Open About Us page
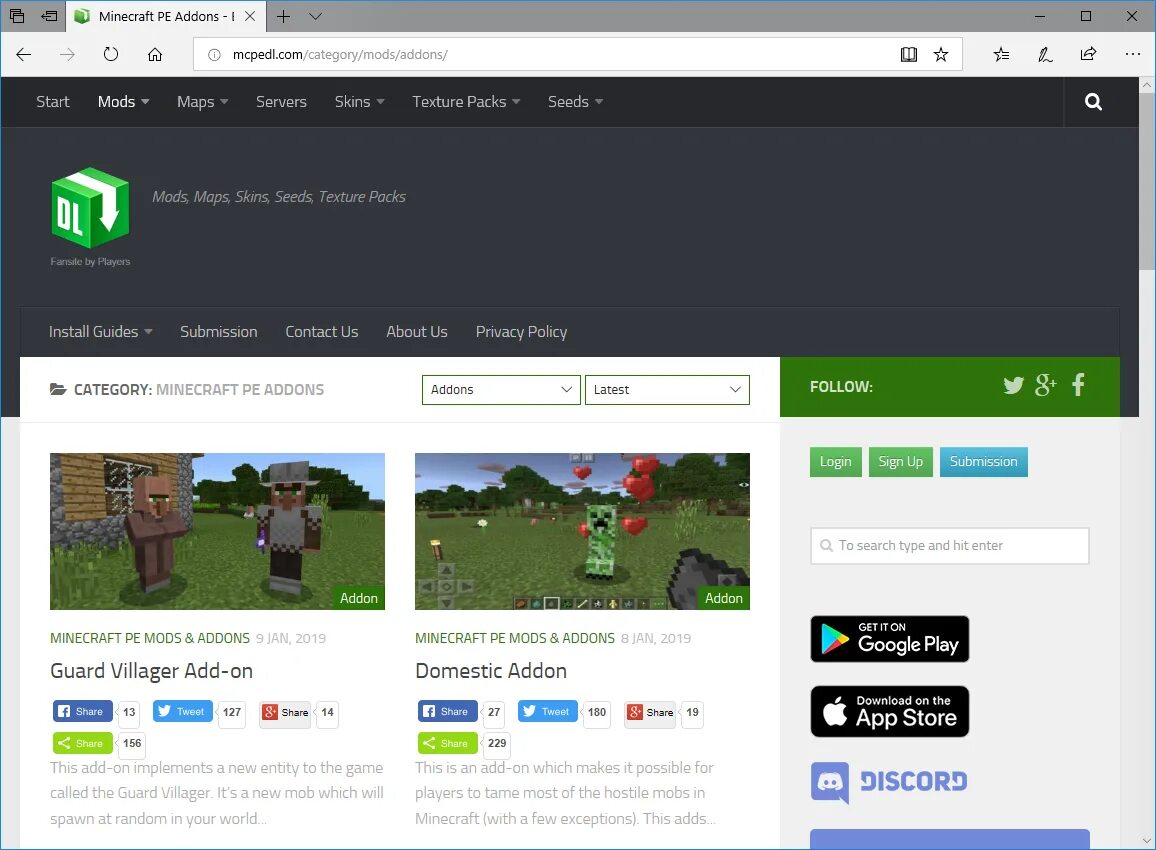Image resolution: width=1156 pixels, height=850 pixels. [x=417, y=332]
